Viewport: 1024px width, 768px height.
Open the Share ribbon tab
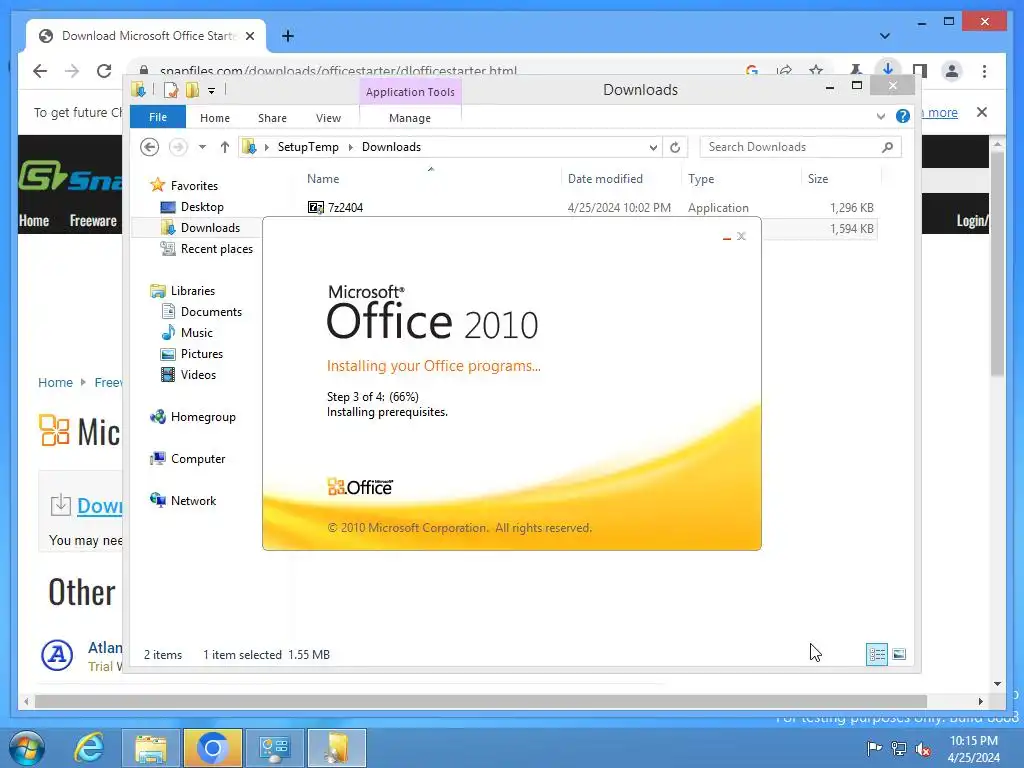272,118
